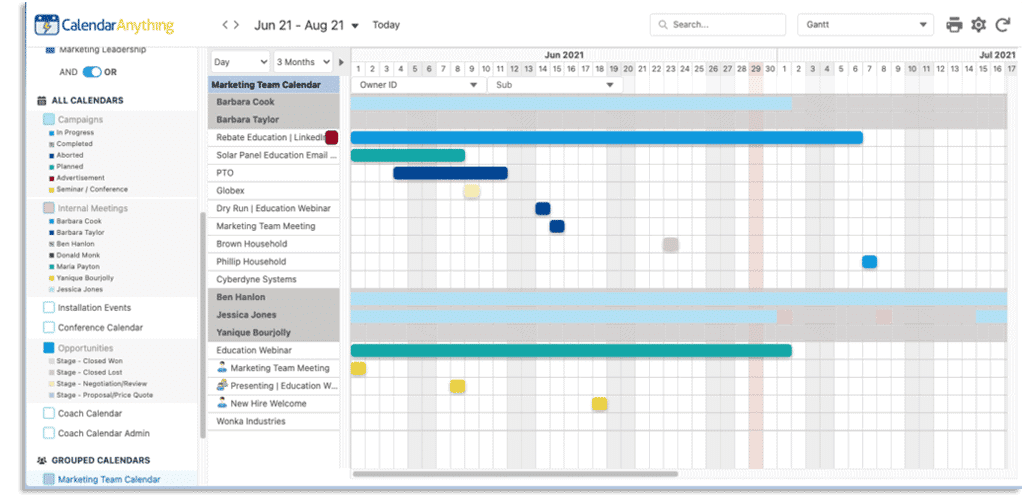The height and width of the screenshot is (500, 1024).
Task: Go to next date range arrow
Action: tap(236, 25)
